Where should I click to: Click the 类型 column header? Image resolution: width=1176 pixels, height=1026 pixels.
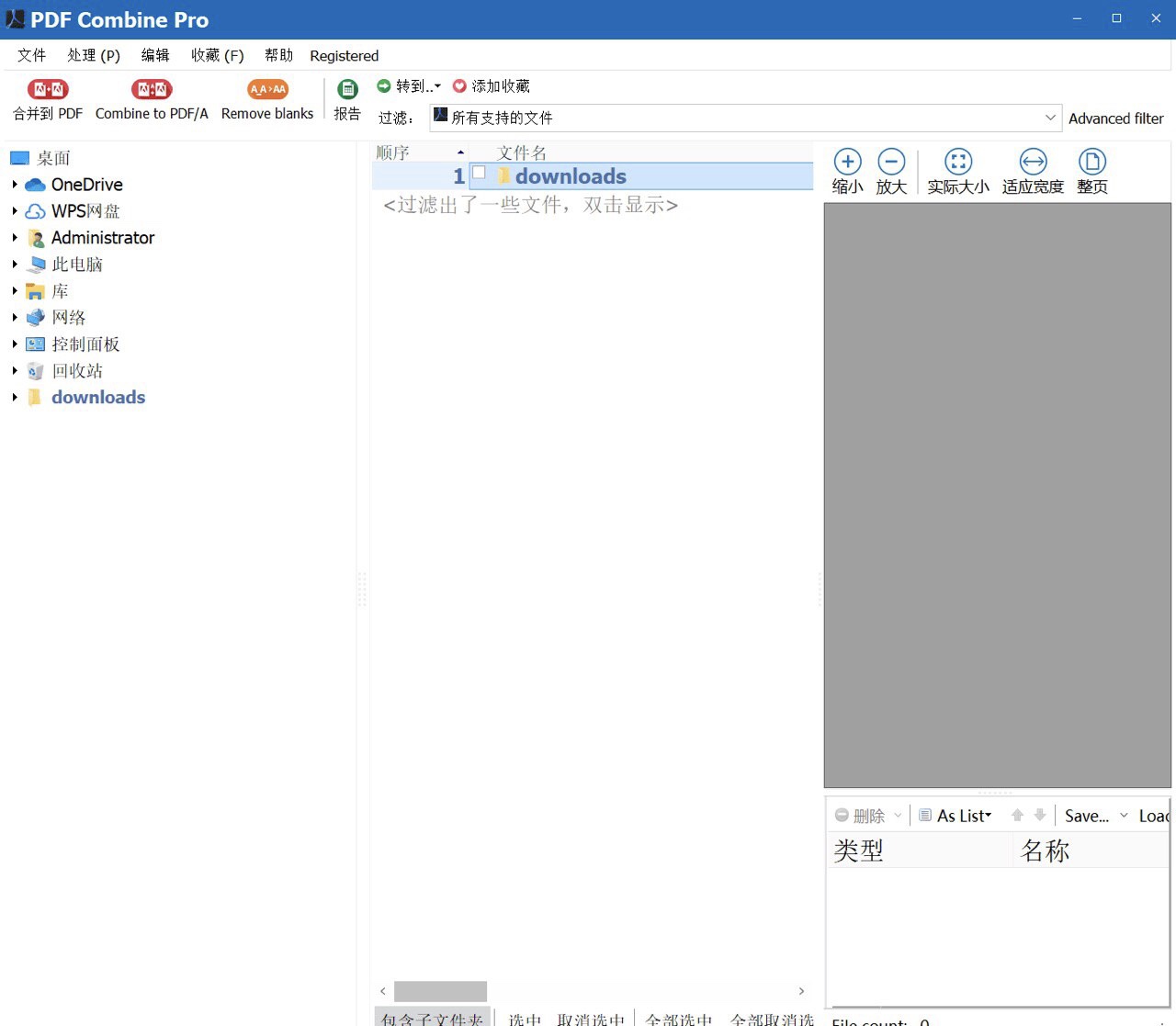[x=919, y=851]
